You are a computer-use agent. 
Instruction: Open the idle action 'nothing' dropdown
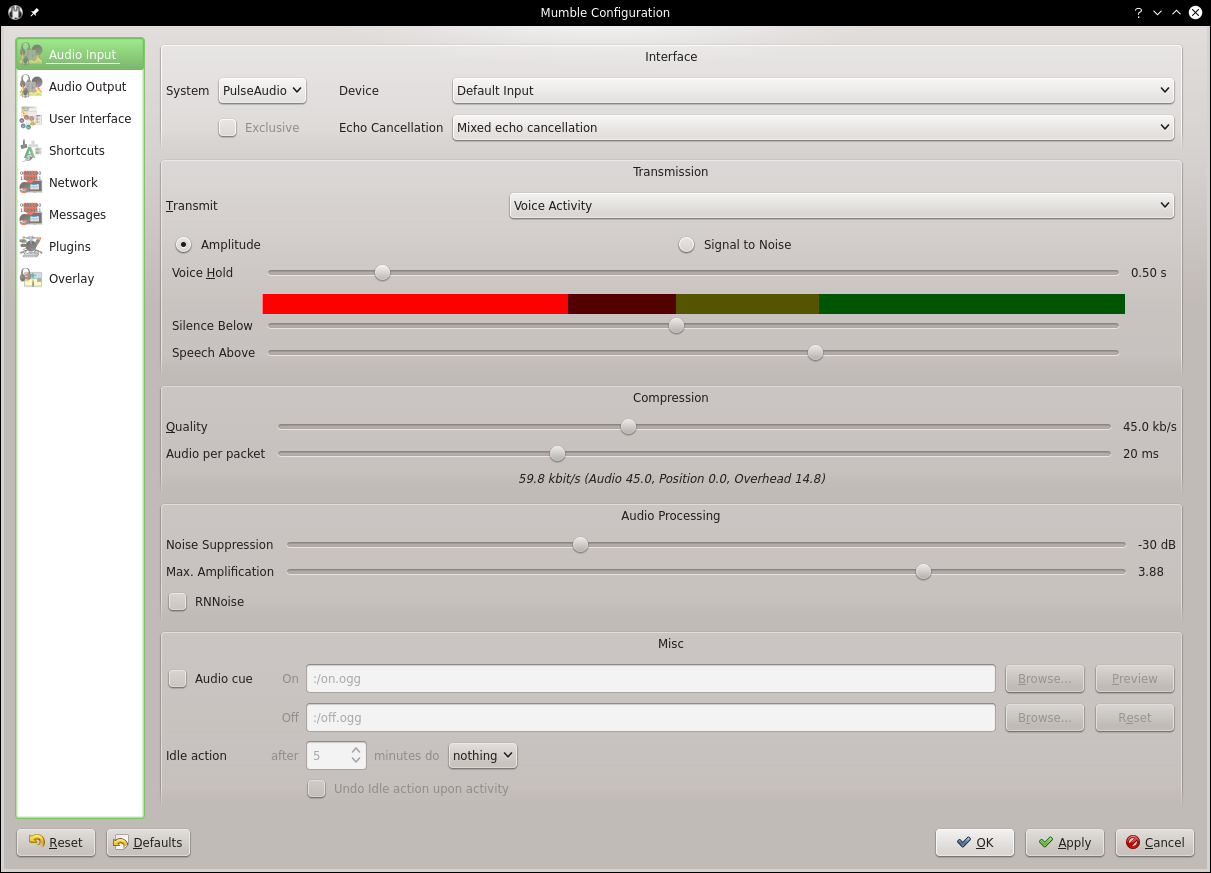pyautogui.click(x=483, y=756)
